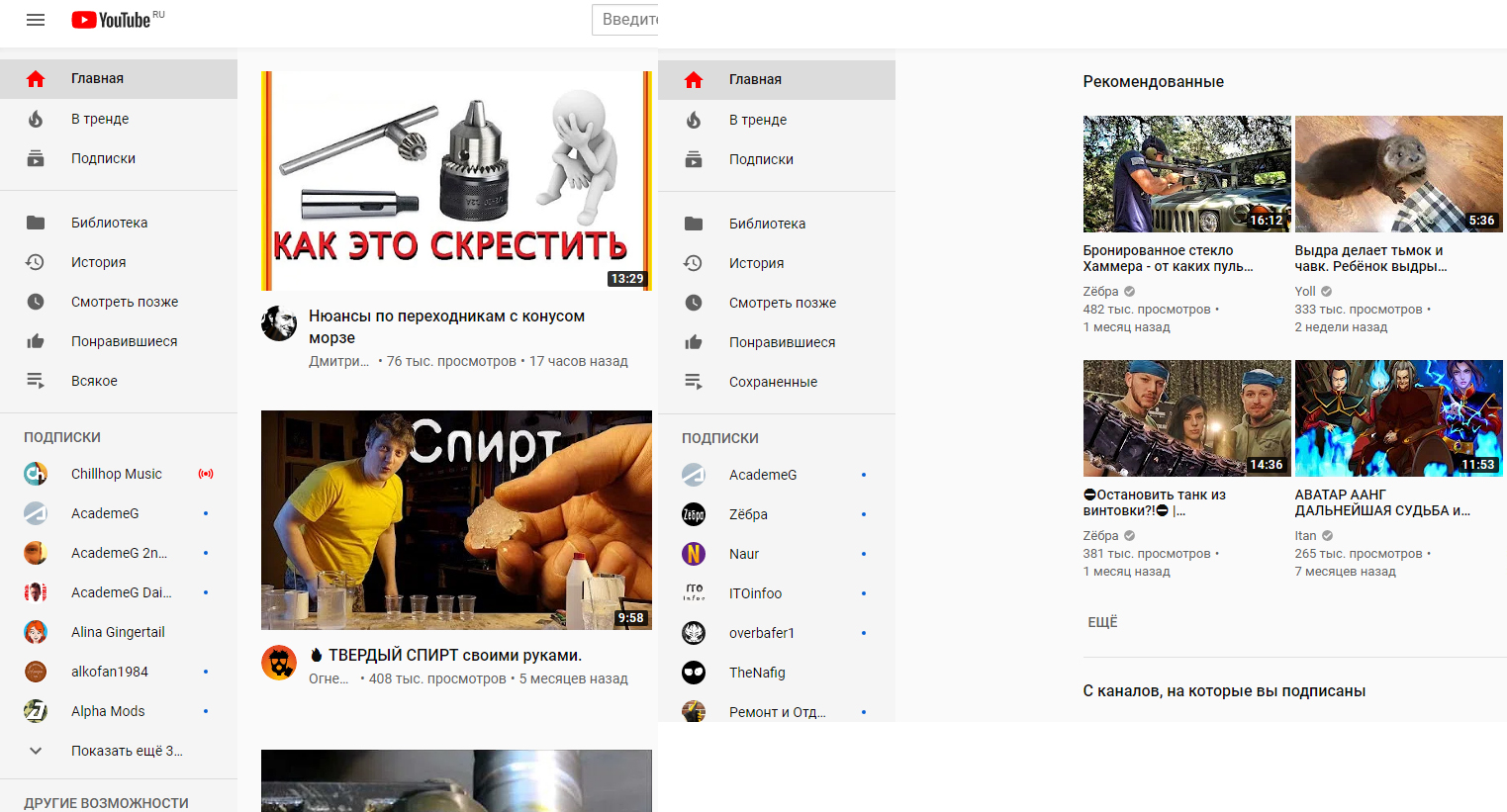
Task: Expand subscriptions with Показать ещё 3...
Action: pos(119,751)
